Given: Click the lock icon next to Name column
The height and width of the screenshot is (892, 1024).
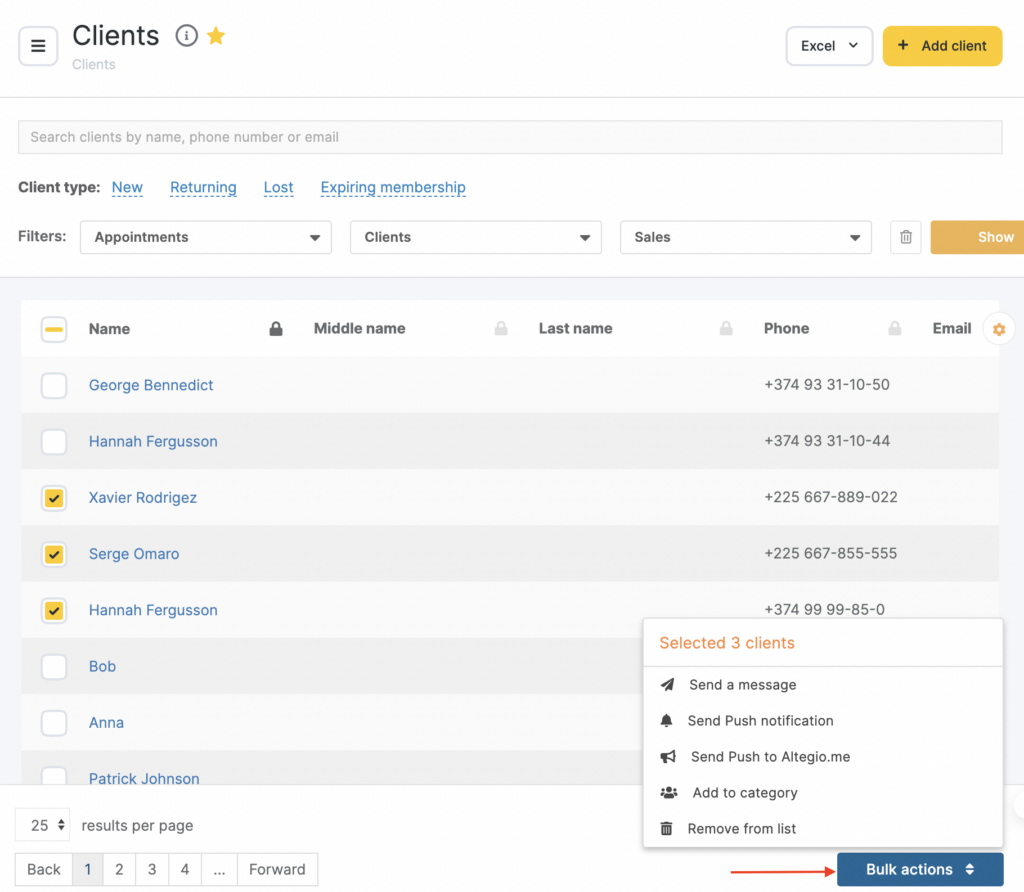Looking at the screenshot, I should (x=276, y=329).
